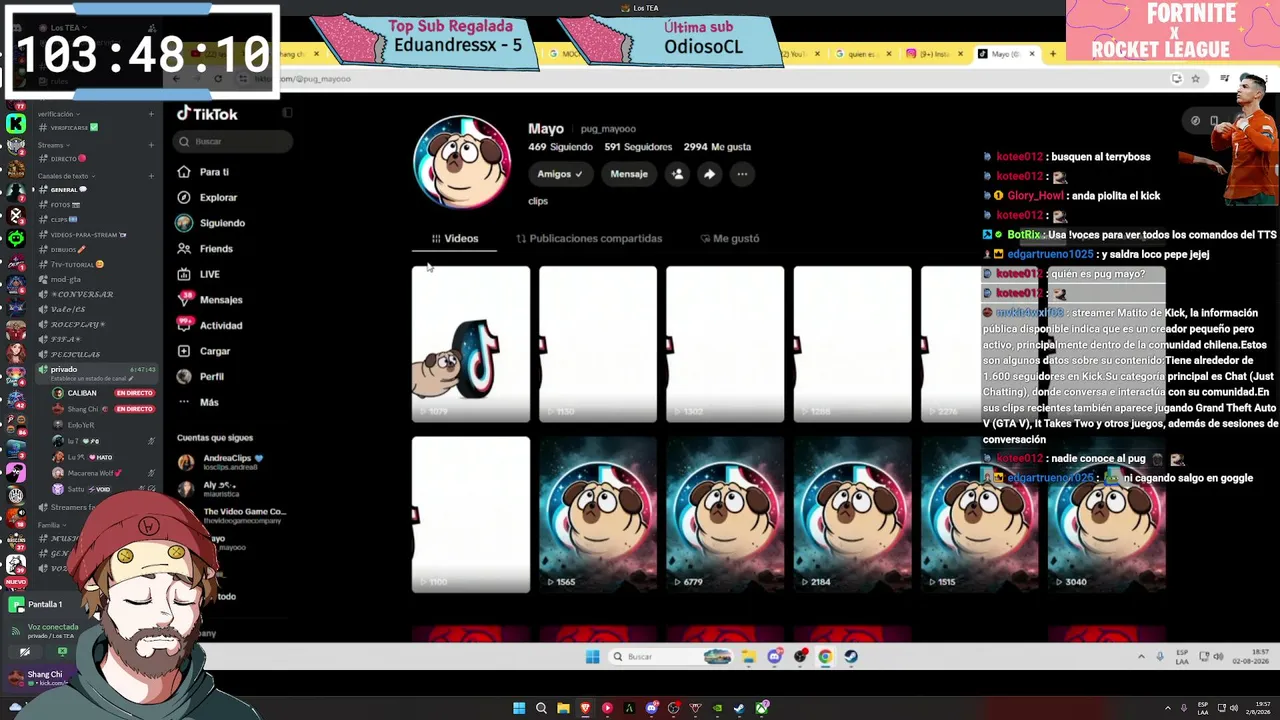Image resolution: width=1280 pixels, height=720 pixels.
Task: Open TikTok Actividad notifications
Action: click(209, 325)
